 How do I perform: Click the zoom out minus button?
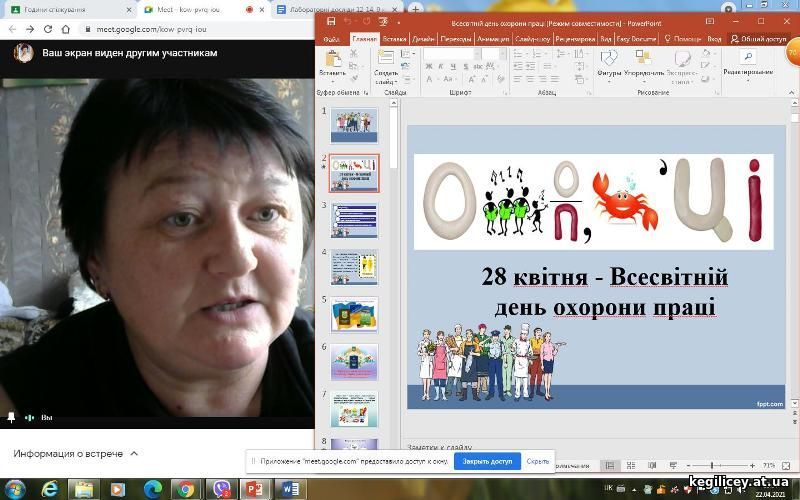pyautogui.click(x=688, y=466)
